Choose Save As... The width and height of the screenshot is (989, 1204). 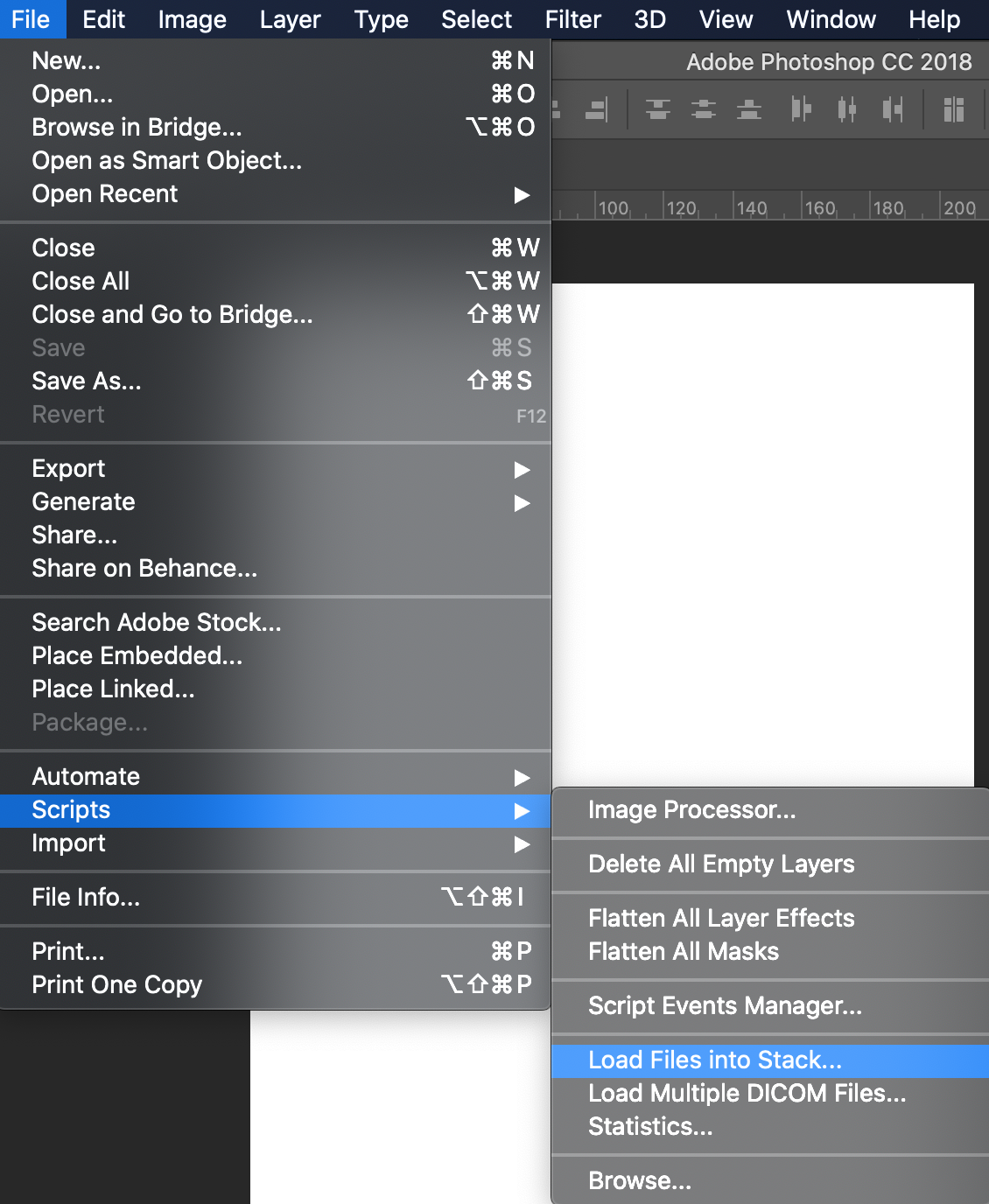click(276, 381)
